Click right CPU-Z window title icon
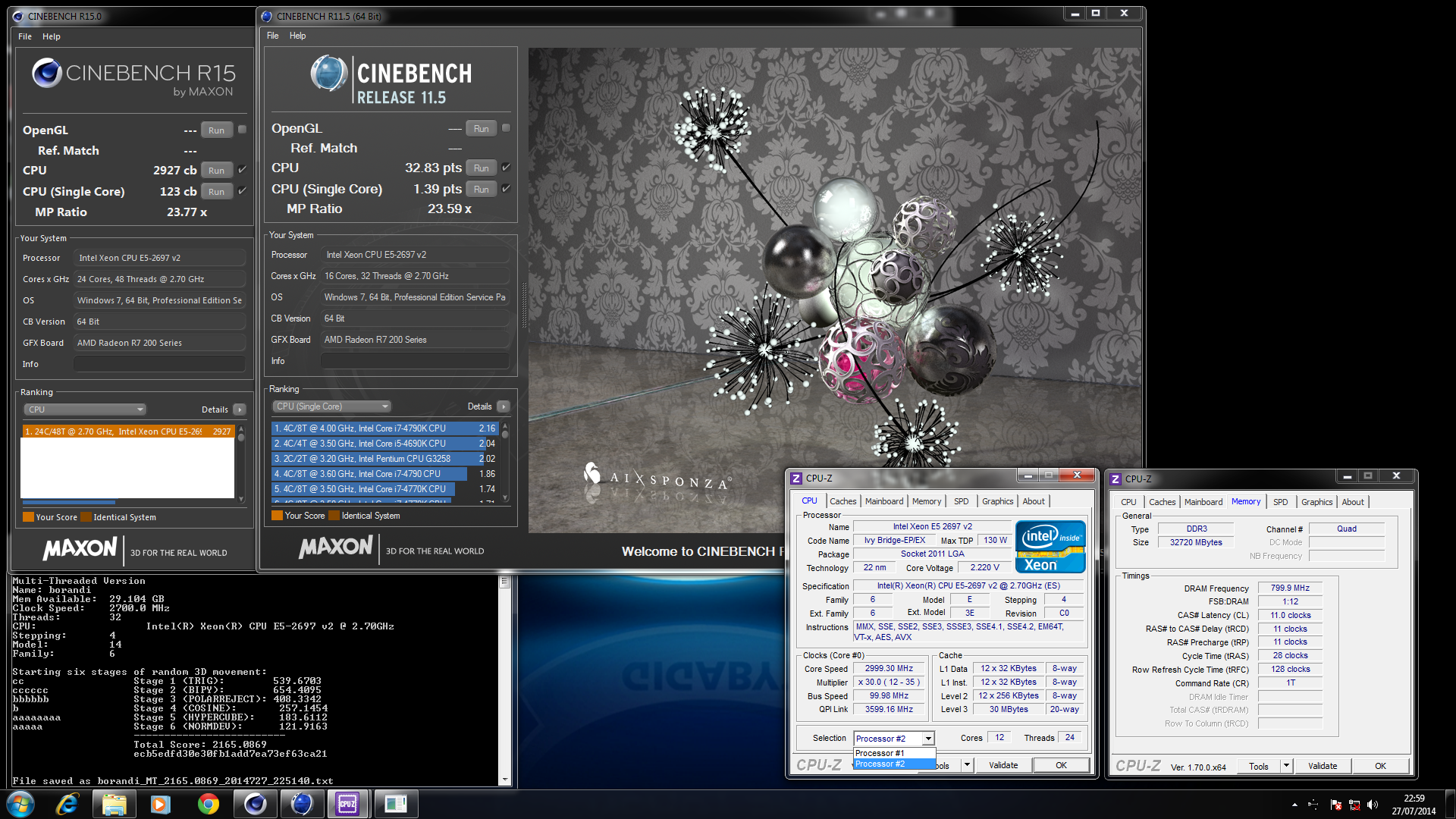The height and width of the screenshot is (819, 1456). pos(1116,479)
